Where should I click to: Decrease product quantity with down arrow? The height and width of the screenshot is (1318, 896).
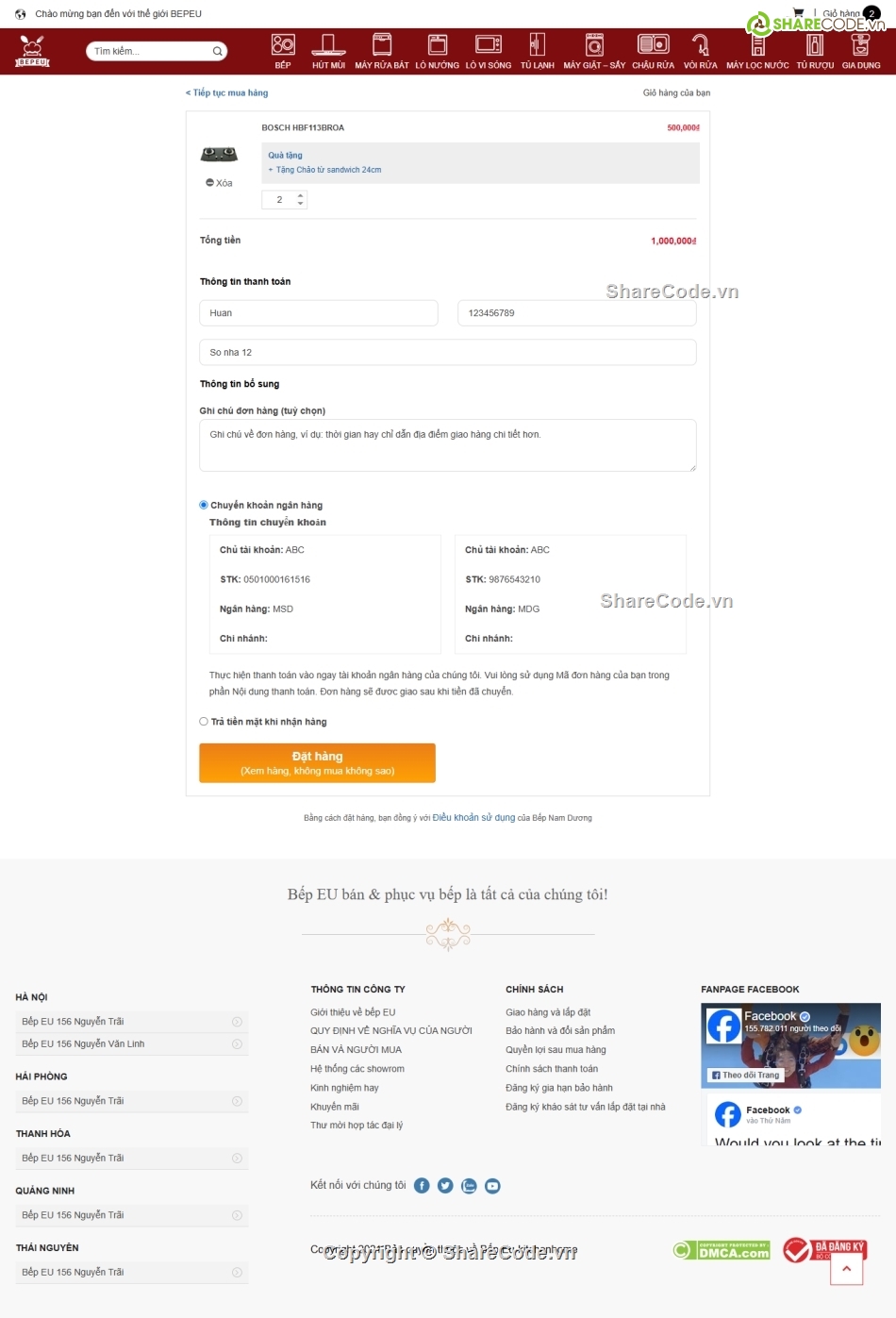(x=301, y=204)
